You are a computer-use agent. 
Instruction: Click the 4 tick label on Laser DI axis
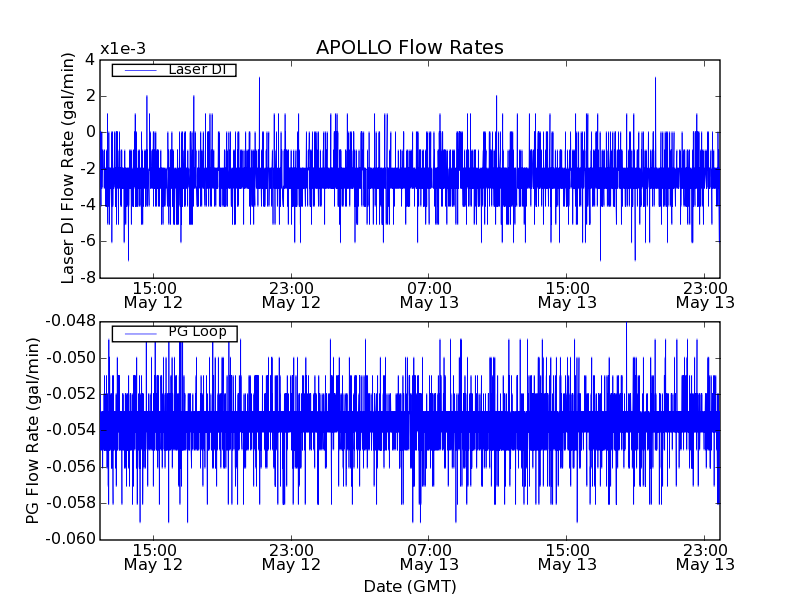click(x=90, y=59)
